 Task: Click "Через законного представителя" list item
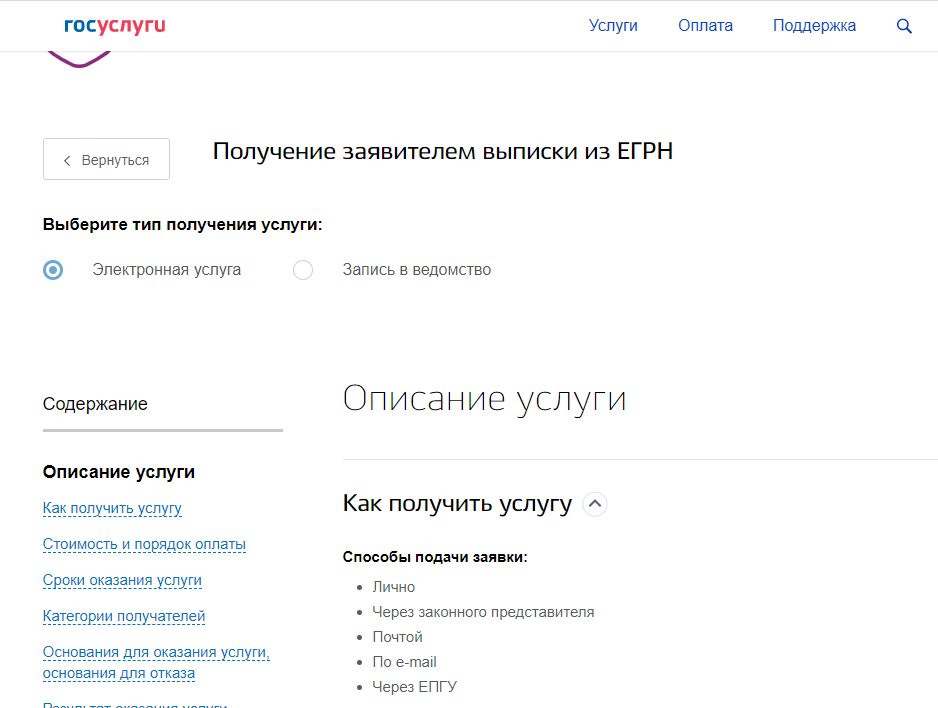click(x=483, y=612)
